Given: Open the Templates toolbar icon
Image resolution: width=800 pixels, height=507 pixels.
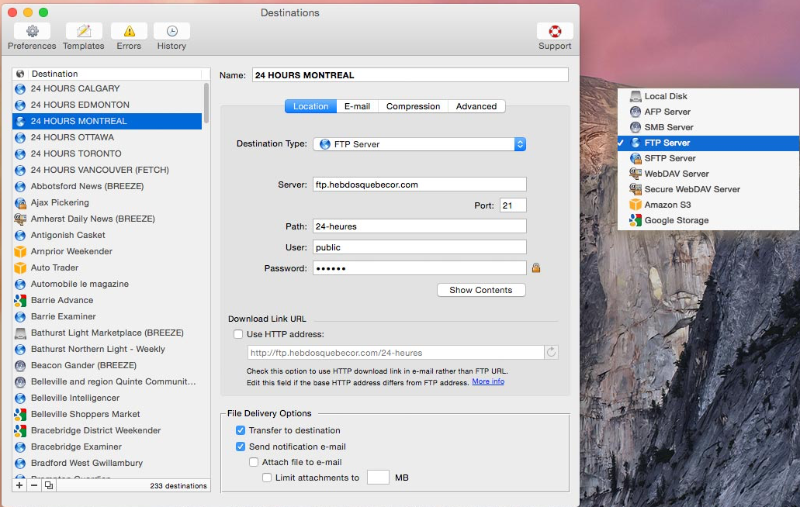Looking at the screenshot, I should (83, 31).
